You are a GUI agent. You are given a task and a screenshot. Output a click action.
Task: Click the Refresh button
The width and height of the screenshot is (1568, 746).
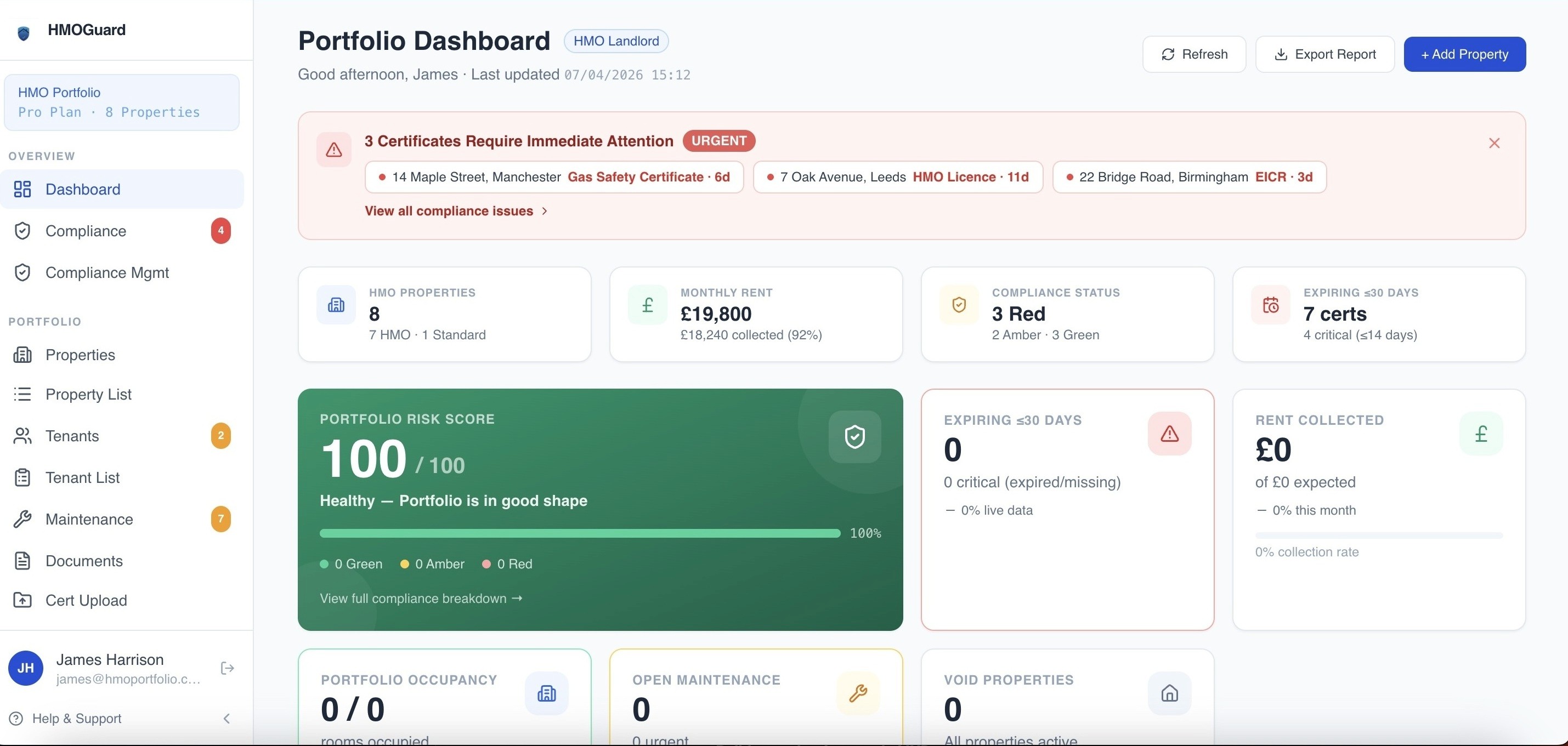[x=1195, y=54]
